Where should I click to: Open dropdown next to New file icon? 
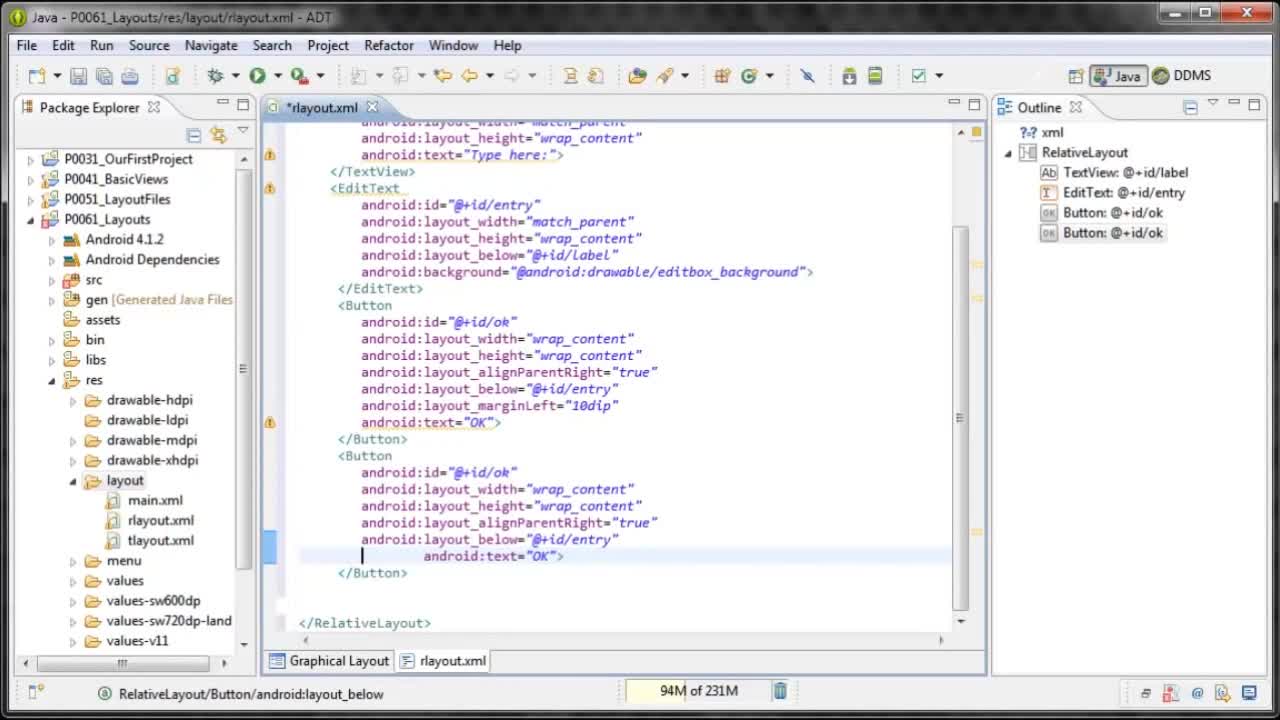(56, 76)
